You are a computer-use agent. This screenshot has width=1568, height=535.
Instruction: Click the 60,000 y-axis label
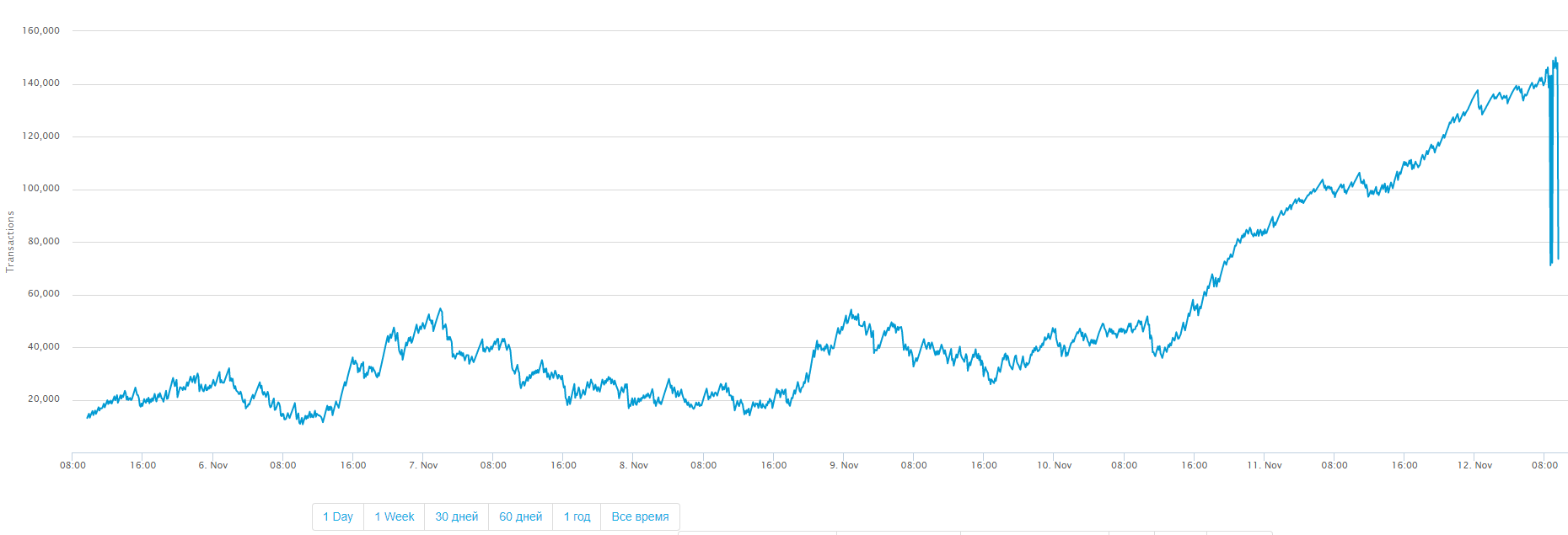pos(44,294)
